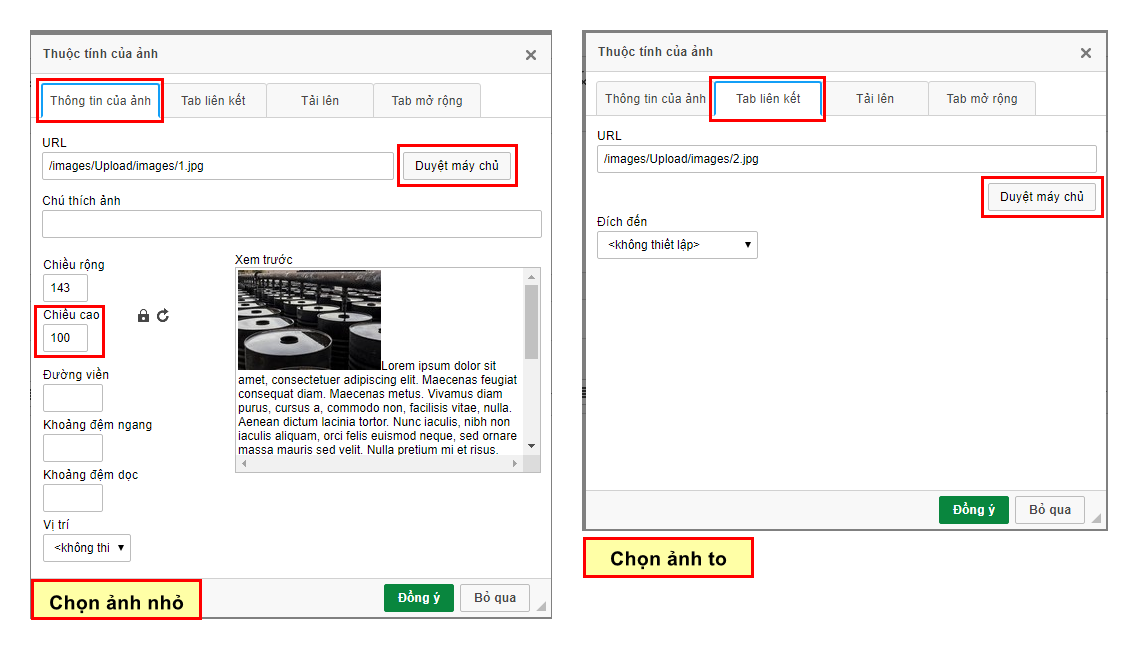Viewport: 1138px width, 649px height.
Task: Open the Vị trí alignment dropdown
Action: click(87, 548)
